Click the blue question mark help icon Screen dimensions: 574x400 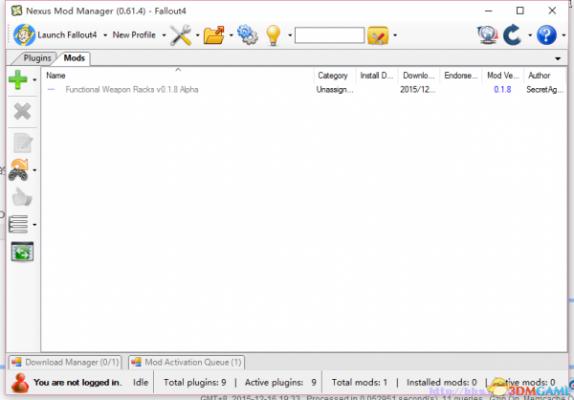(547, 35)
